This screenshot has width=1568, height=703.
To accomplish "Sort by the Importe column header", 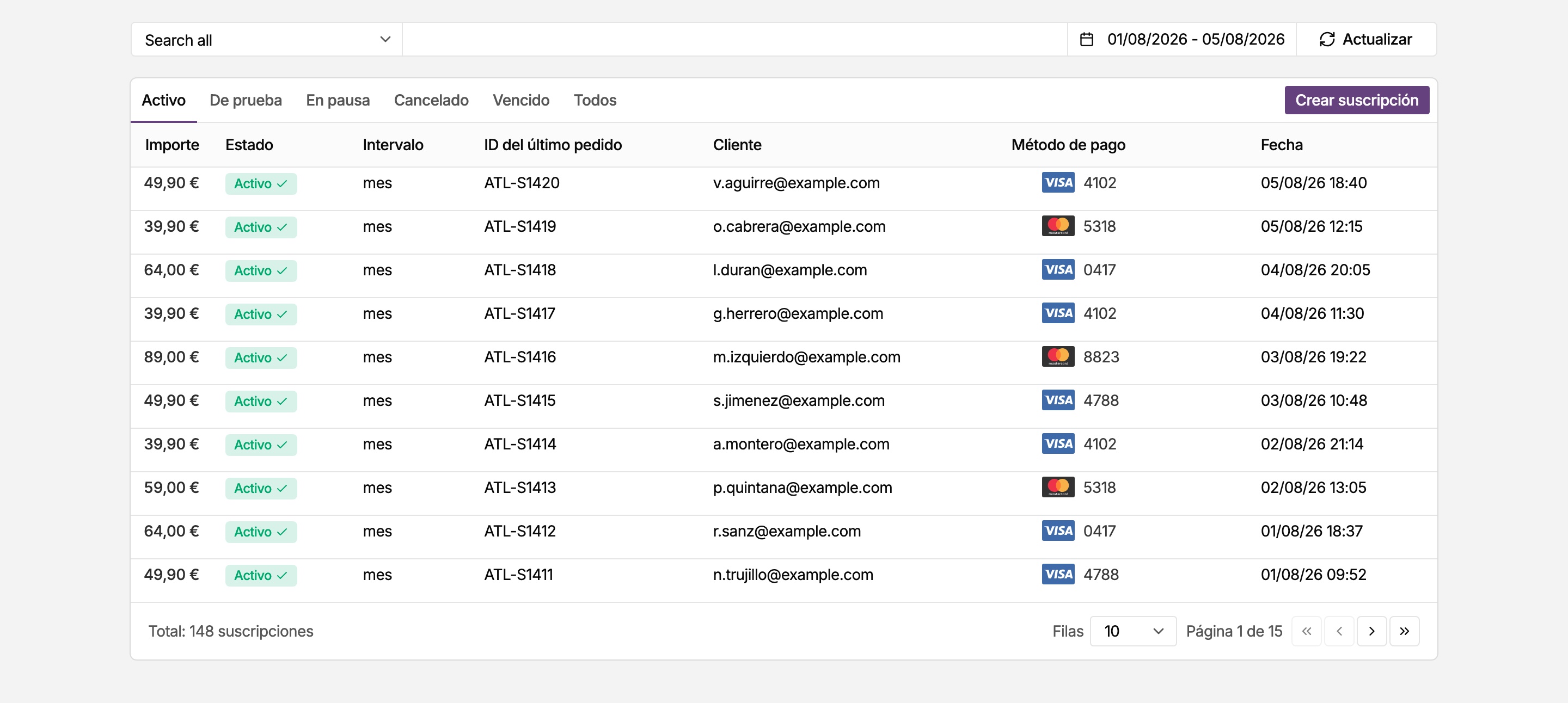I will pos(171,145).
